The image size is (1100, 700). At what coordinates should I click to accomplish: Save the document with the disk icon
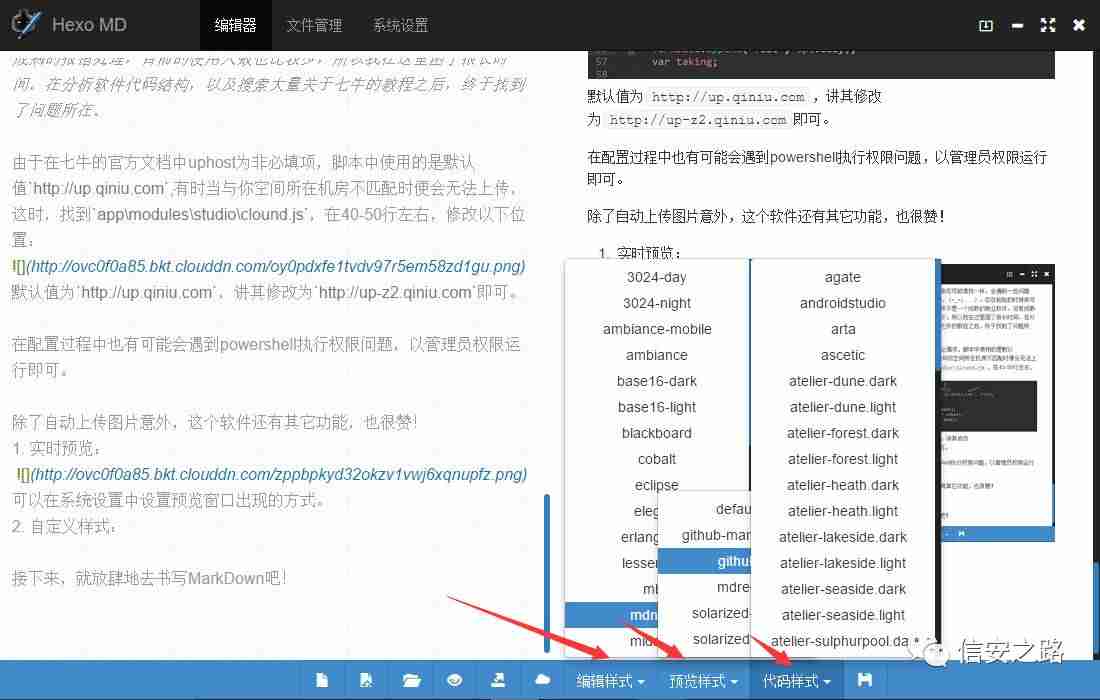click(x=862, y=679)
